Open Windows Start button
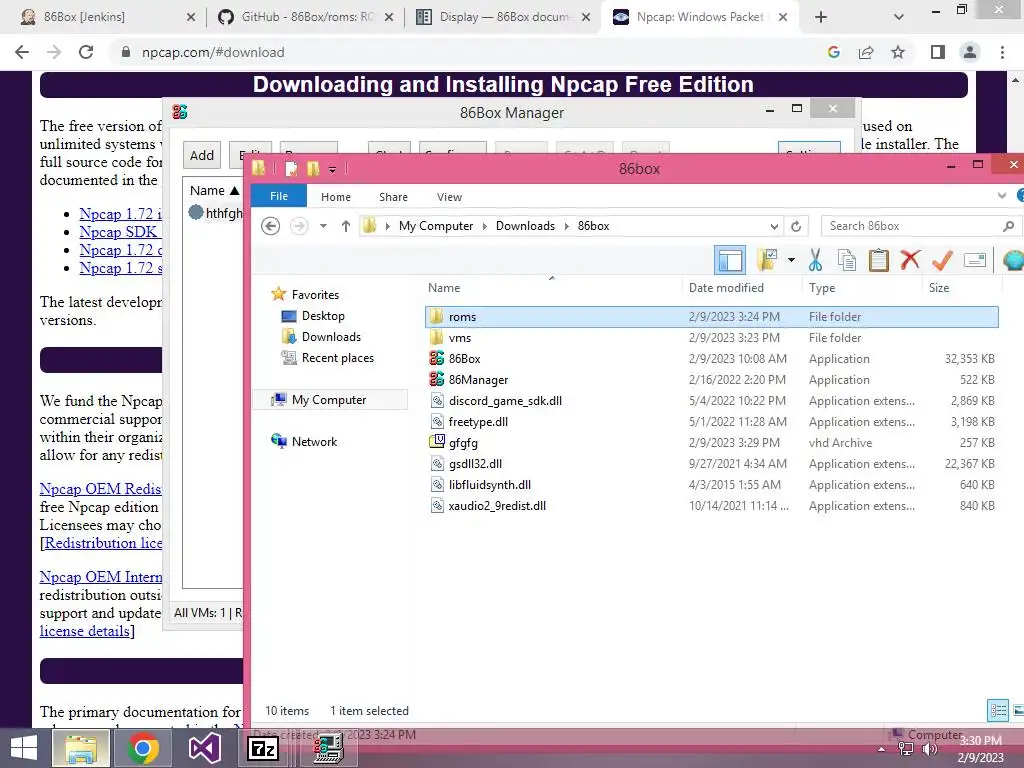The image size is (1024, 768). [24, 748]
